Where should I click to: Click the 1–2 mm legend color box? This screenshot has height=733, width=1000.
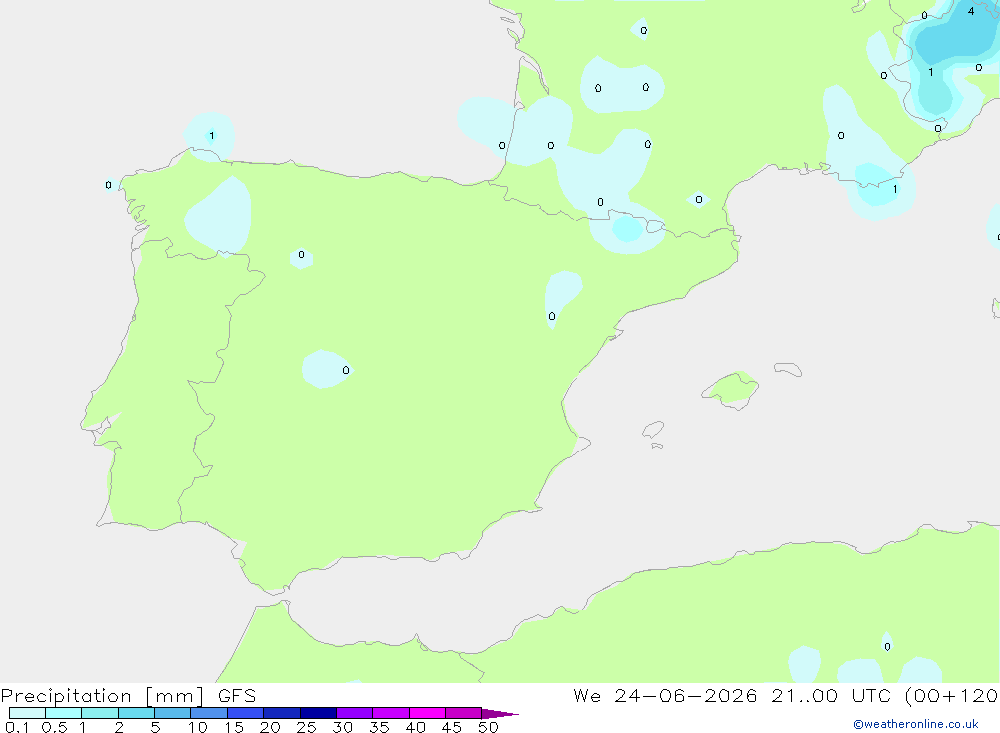coord(100,713)
